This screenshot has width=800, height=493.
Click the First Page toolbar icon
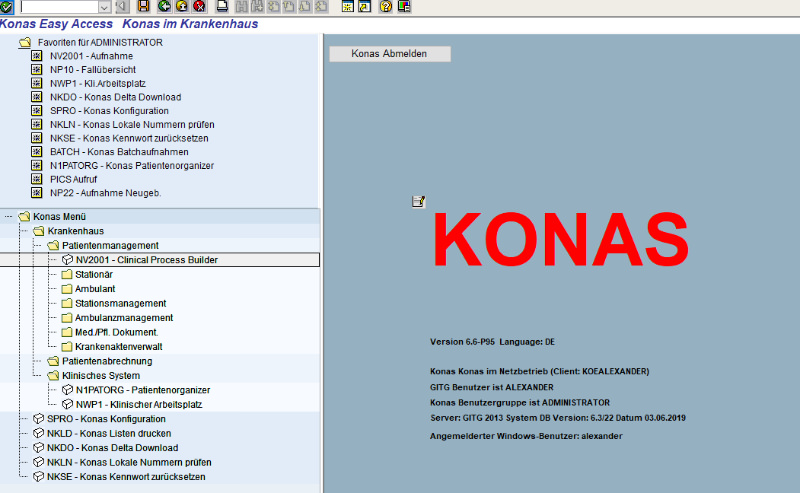(x=273, y=6)
